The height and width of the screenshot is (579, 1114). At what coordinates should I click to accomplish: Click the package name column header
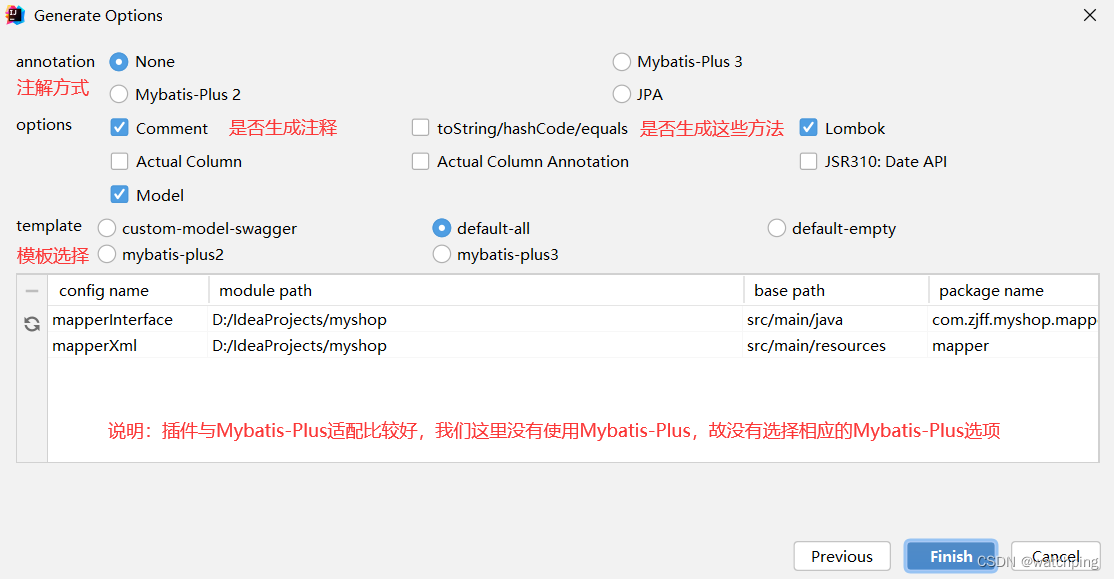pyautogui.click(x=1013, y=291)
